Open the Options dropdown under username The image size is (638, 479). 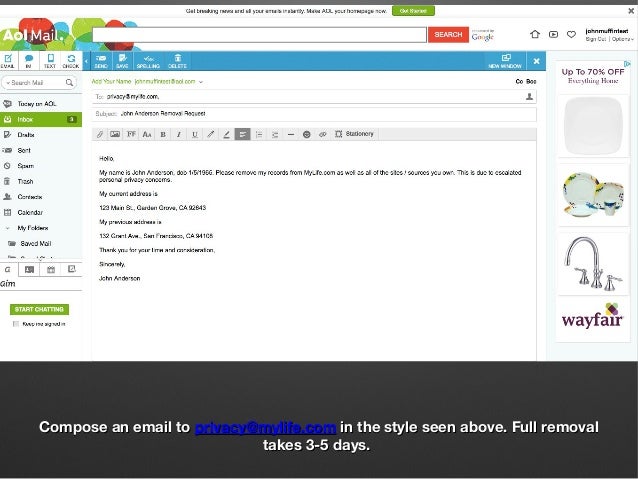(623, 39)
